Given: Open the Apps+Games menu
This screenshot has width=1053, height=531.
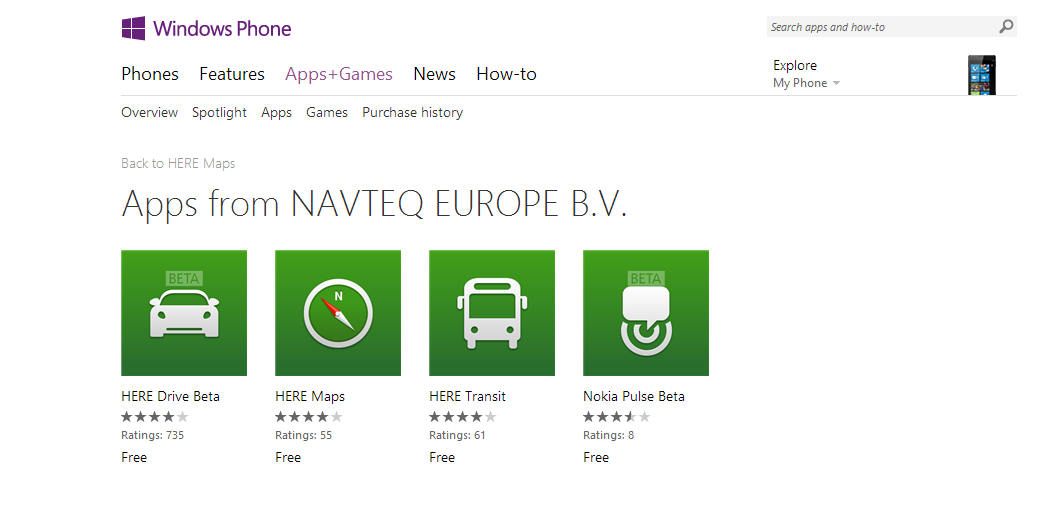Looking at the screenshot, I should (x=338, y=74).
